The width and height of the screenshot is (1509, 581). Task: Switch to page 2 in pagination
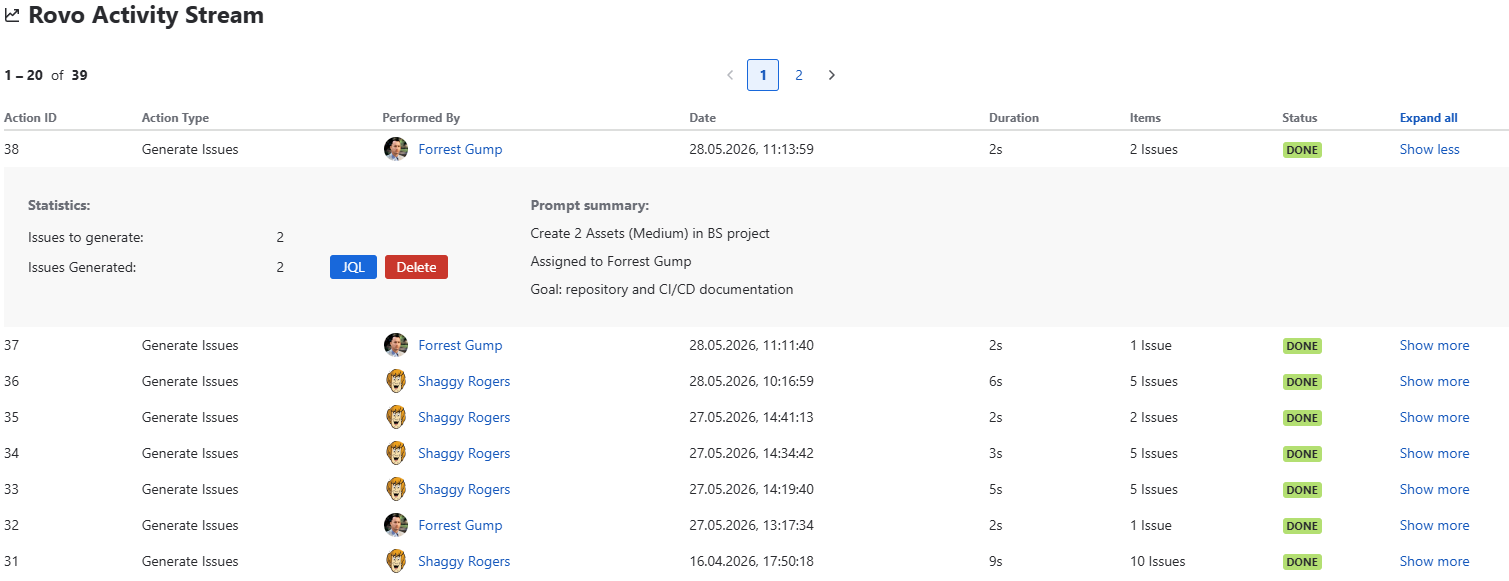(799, 75)
